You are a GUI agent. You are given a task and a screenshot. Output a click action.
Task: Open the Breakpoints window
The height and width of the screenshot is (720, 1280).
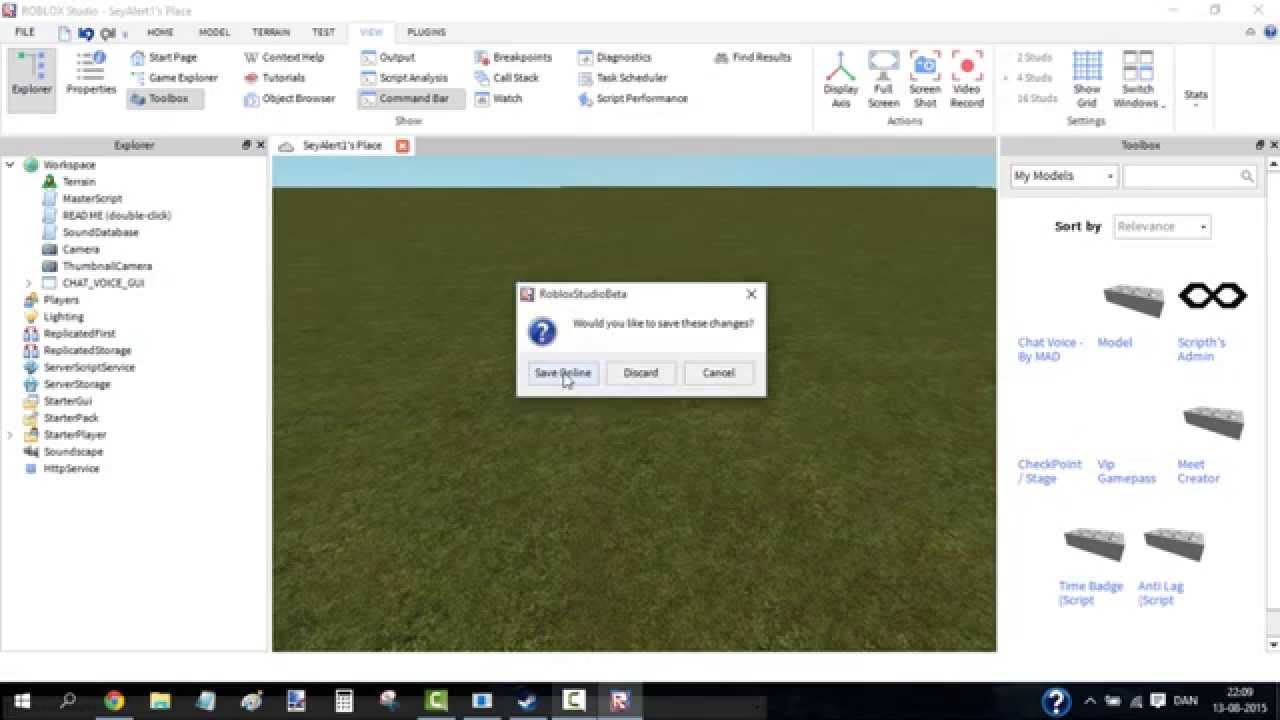(513, 57)
